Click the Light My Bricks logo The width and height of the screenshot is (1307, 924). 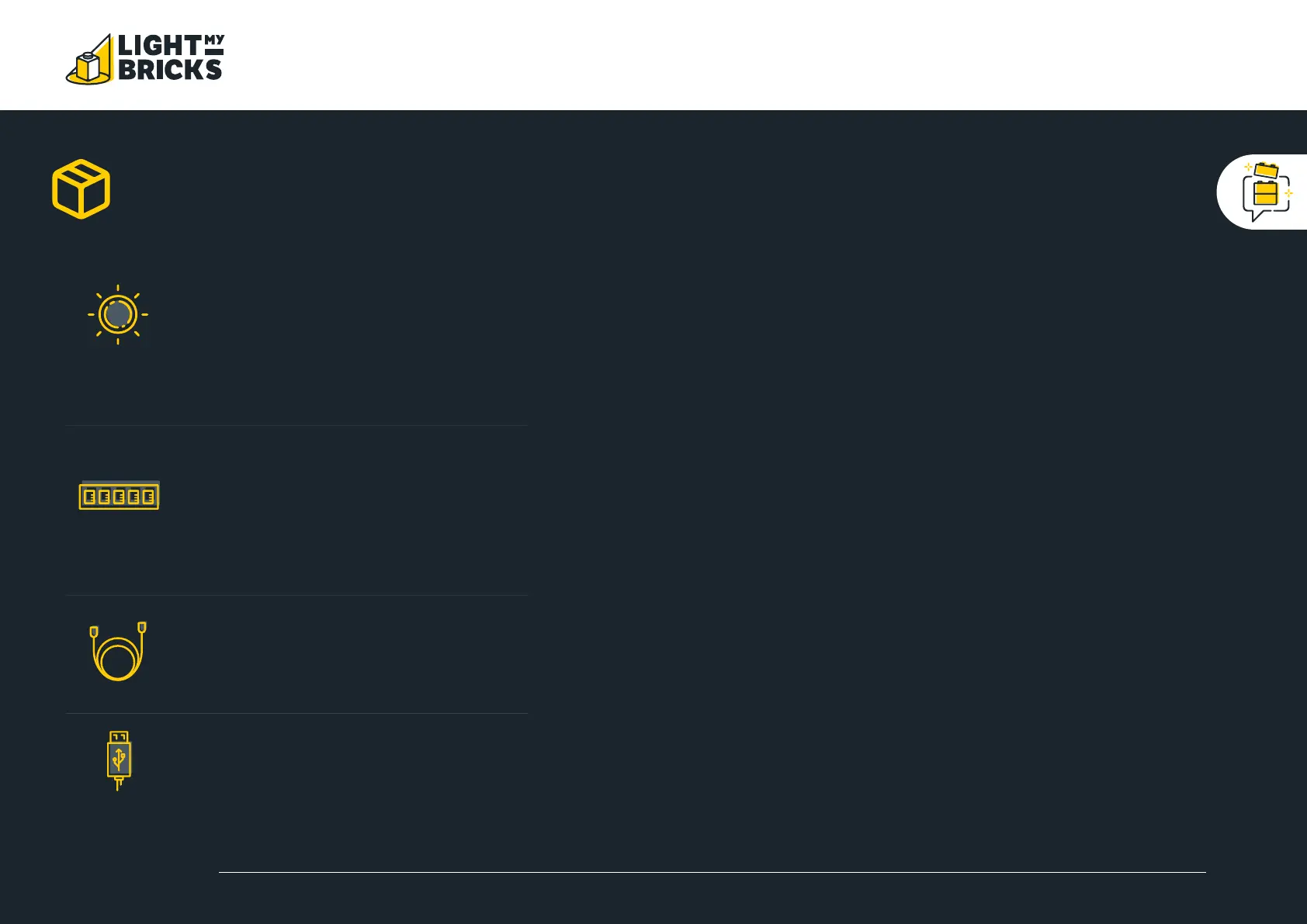point(145,59)
